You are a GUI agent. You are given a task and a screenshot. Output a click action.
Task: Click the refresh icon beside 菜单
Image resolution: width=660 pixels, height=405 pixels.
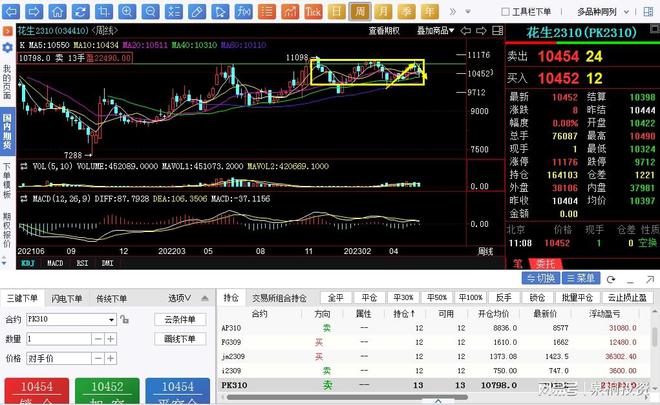611,279
